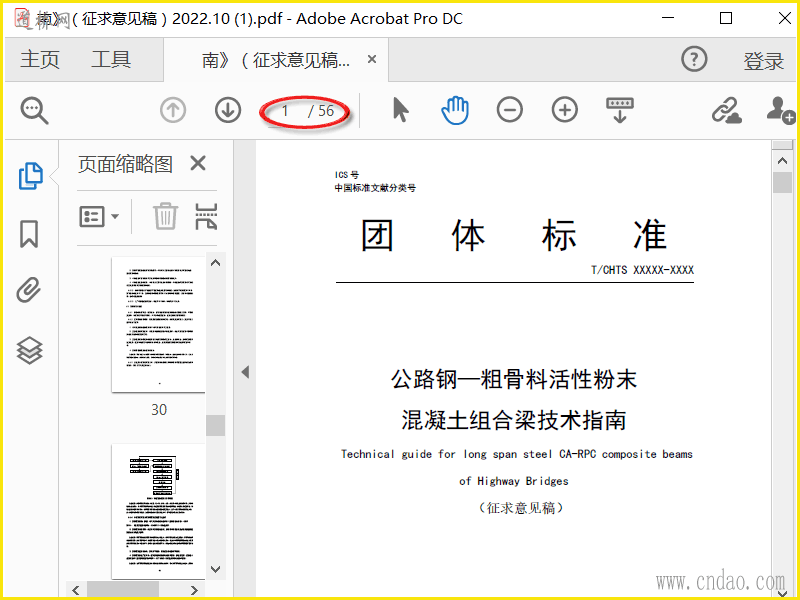Screen dimensions: 800x600
Task: Click thumbnail panel scroll left arrow
Action: tap(76, 590)
